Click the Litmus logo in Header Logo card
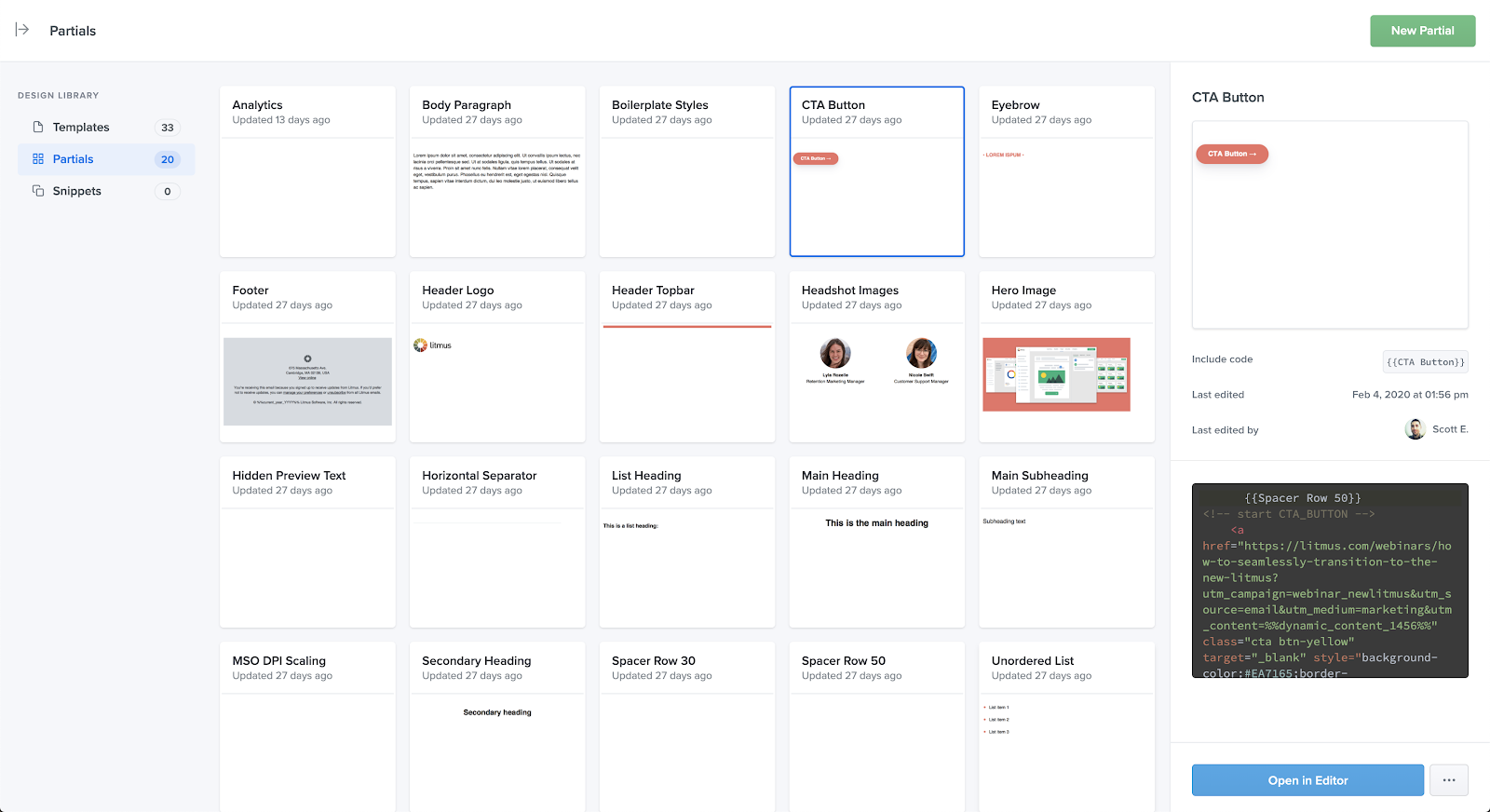 point(433,345)
